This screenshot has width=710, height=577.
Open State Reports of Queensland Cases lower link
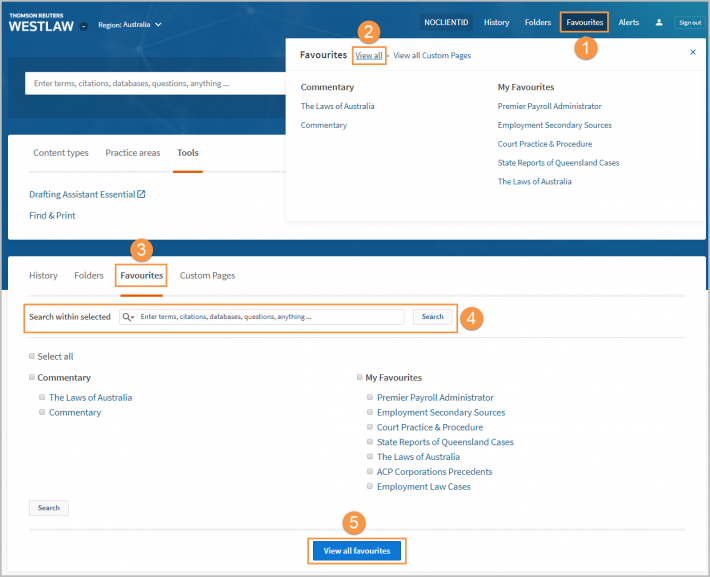pos(445,442)
